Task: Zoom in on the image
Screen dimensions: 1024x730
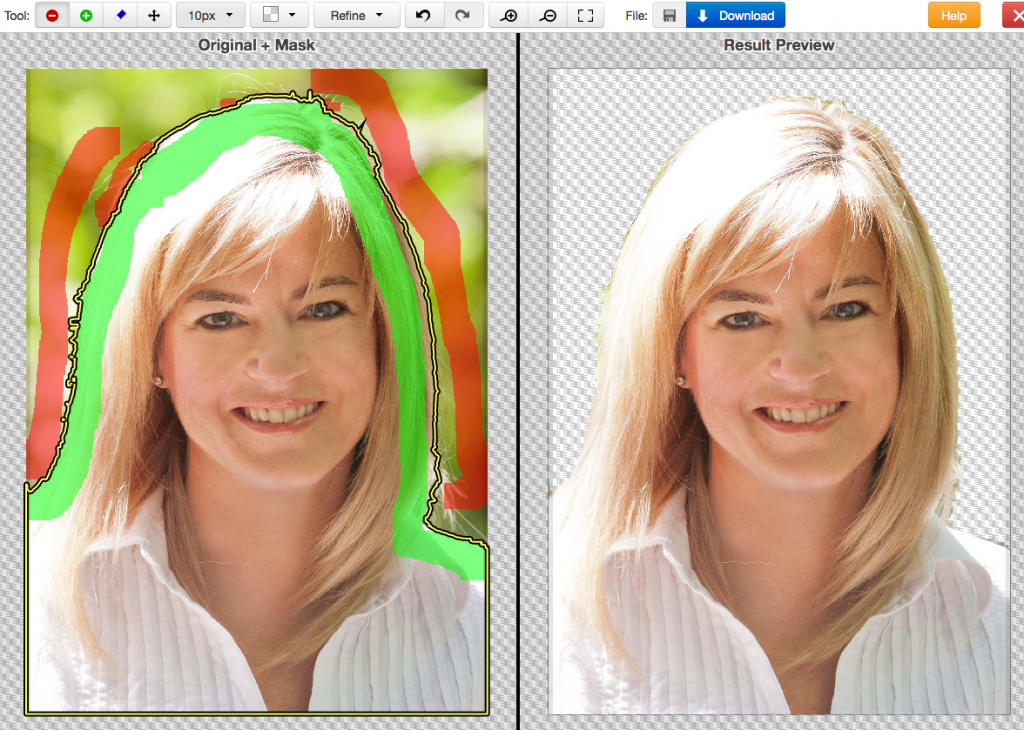Action: coord(509,16)
